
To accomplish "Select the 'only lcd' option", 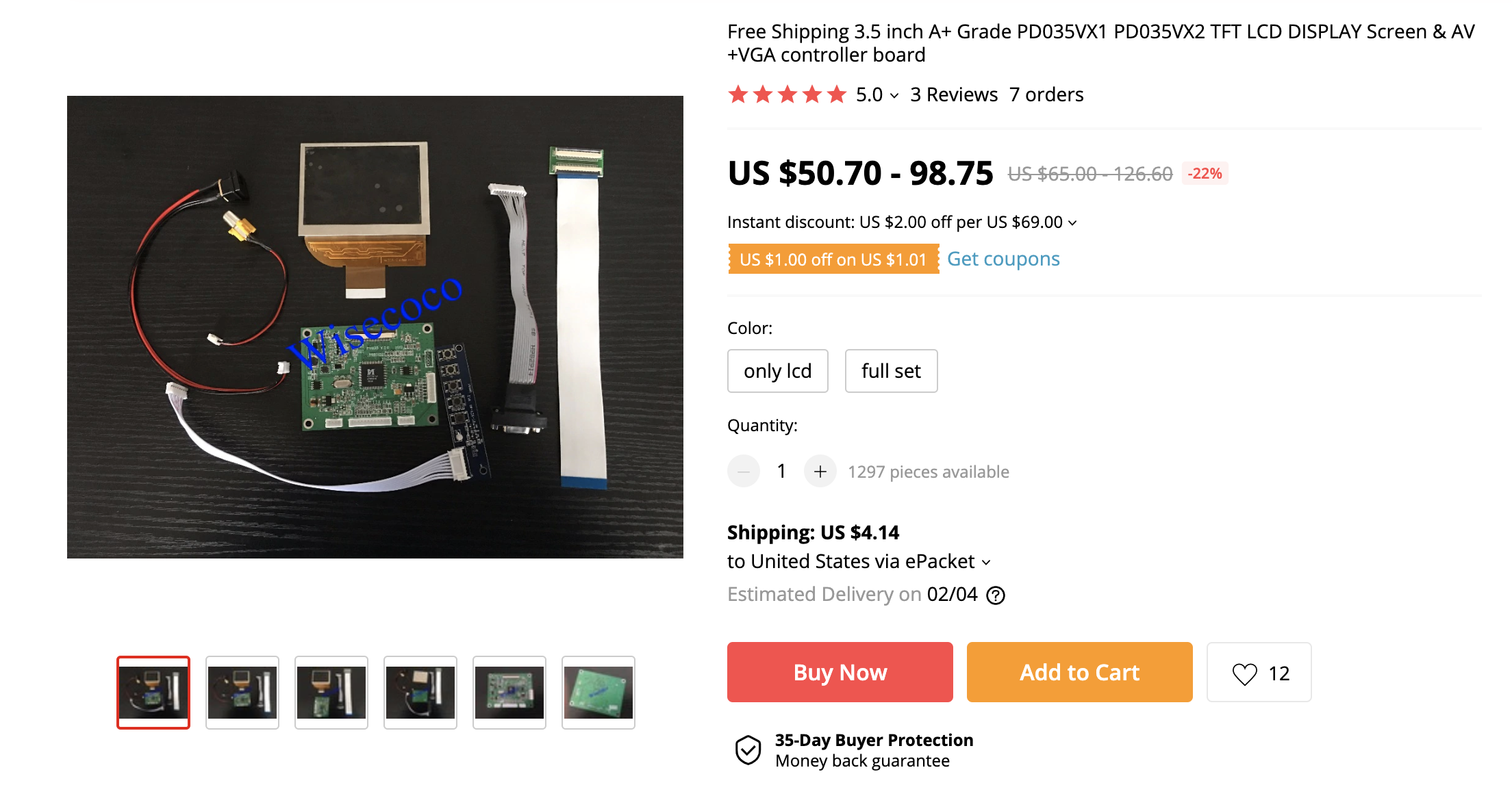I will point(778,371).
